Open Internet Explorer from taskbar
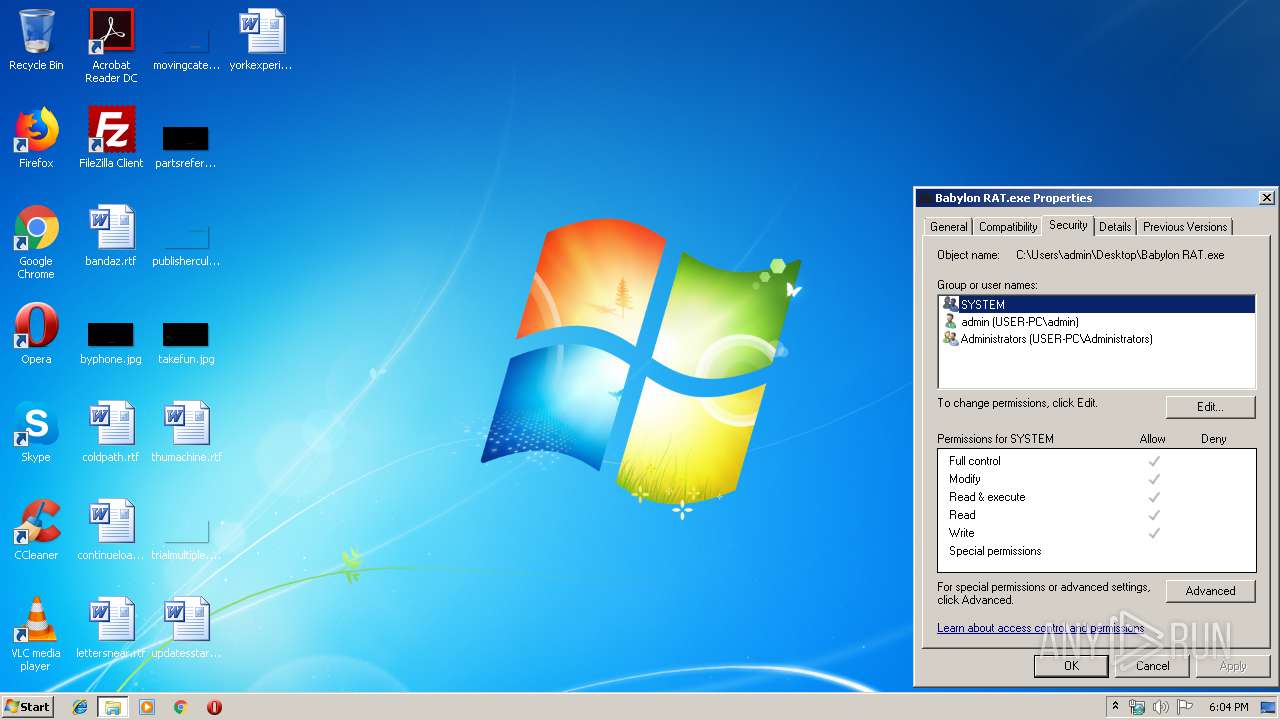Image resolution: width=1280 pixels, height=720 pixels. tap(80, 707)
